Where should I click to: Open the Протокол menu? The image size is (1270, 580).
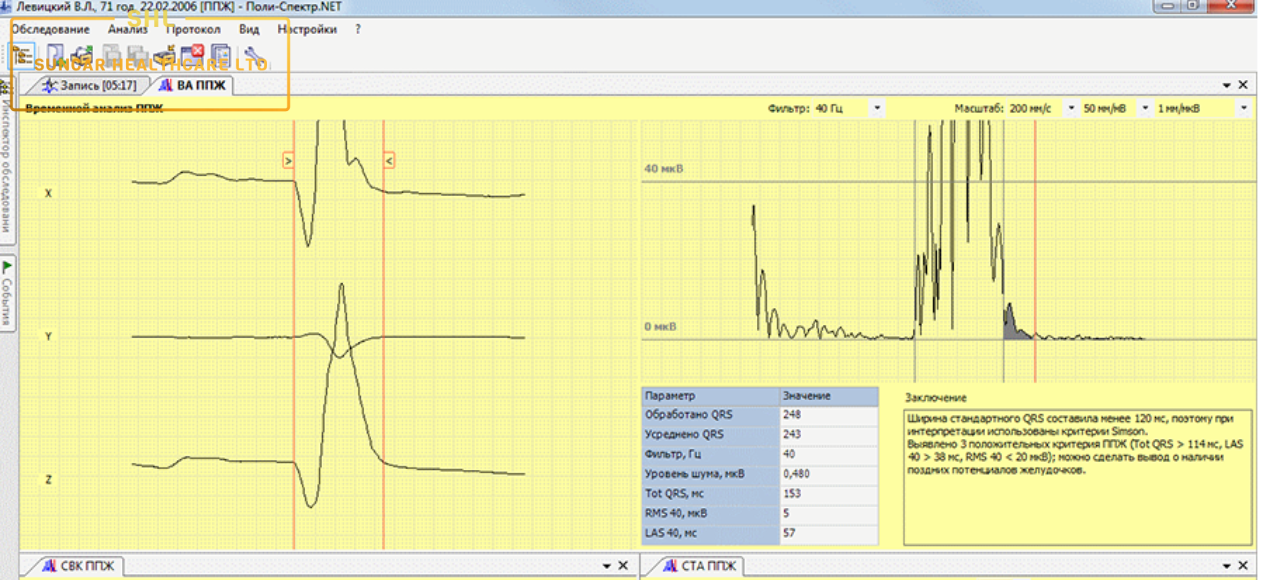(193, 29)
